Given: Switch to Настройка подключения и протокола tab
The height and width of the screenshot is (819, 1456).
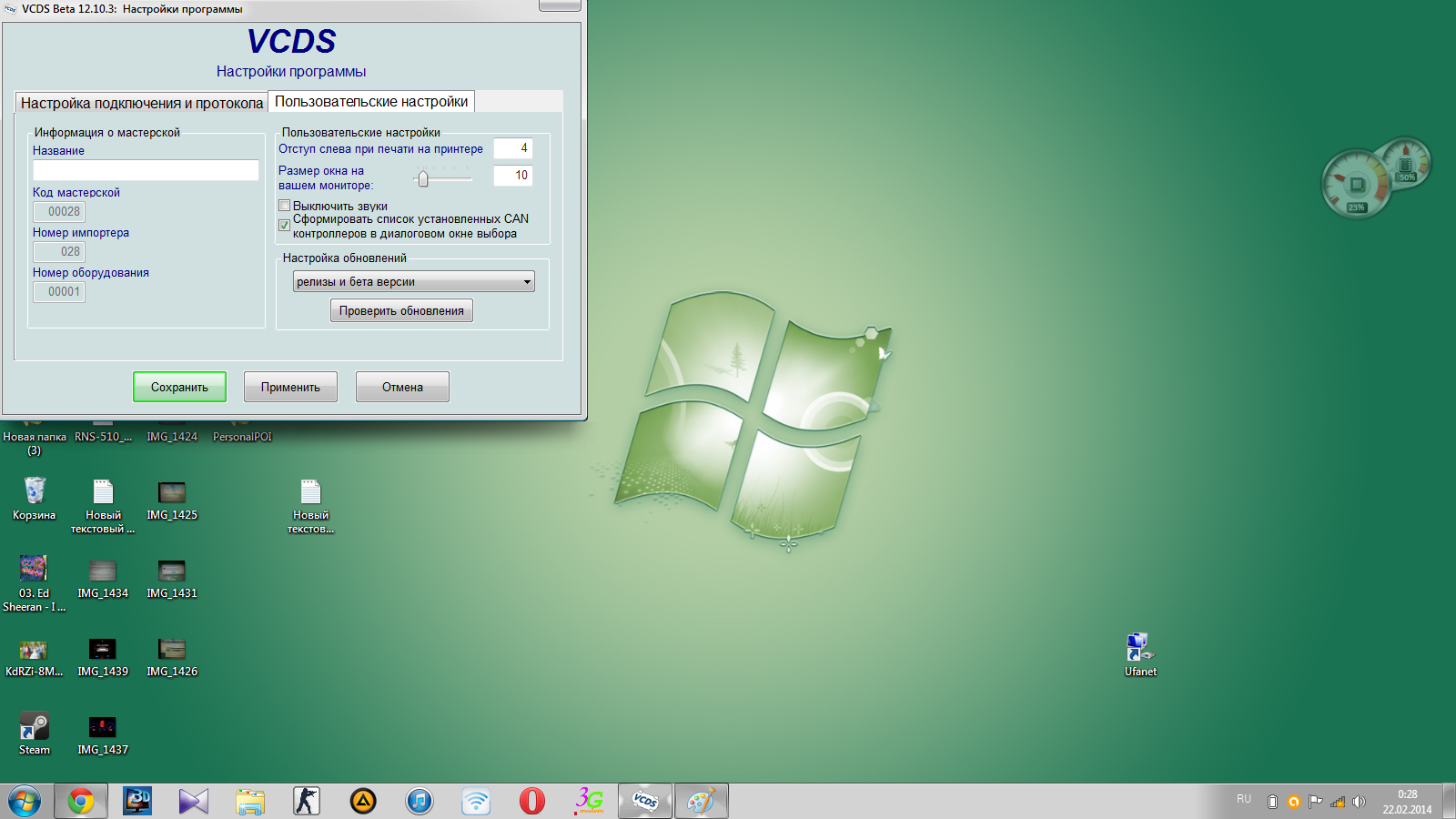Looking at the screenshot, I should 142,103.
